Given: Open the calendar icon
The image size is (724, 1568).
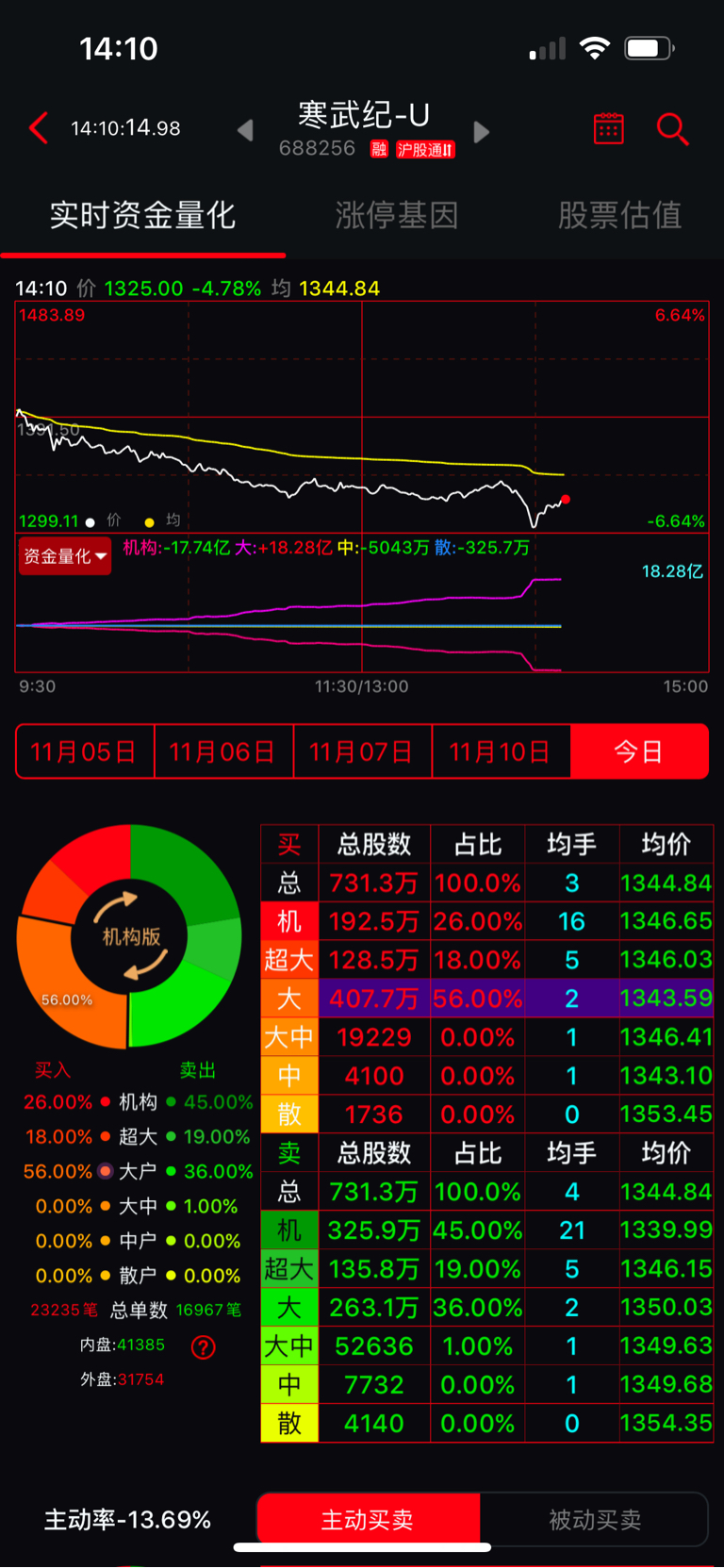Looking at the screenshot, I should tap(608, 128).
